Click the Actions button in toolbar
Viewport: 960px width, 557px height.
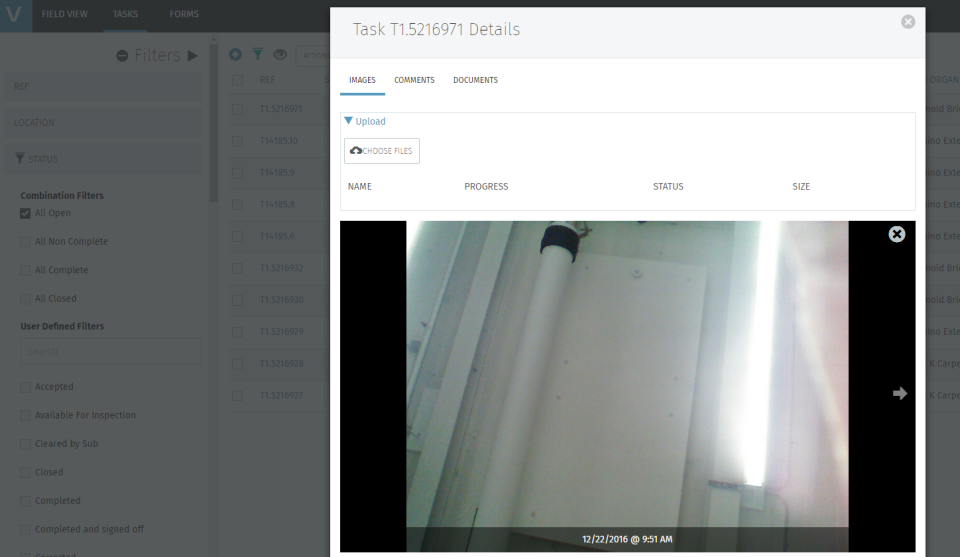pyautogui.click(x=313, y=56)
